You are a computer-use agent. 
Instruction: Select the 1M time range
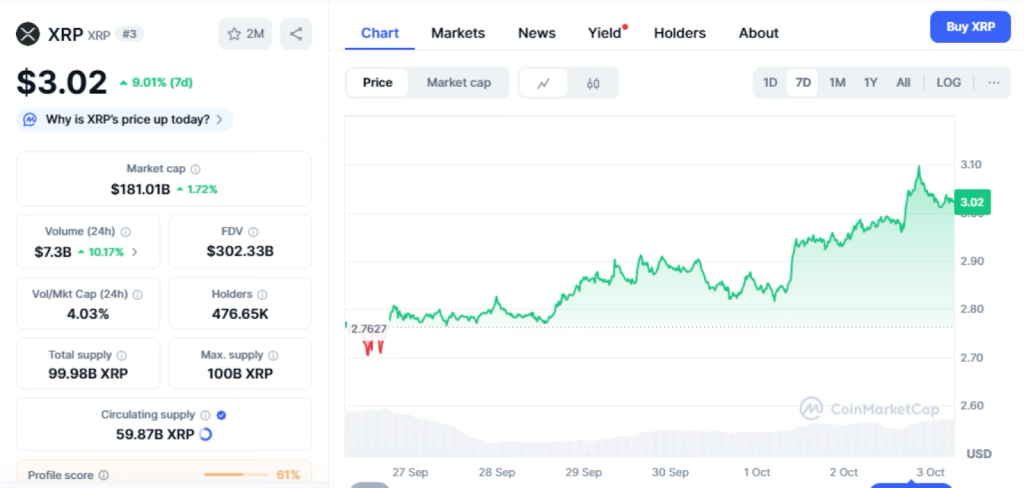click(x=837, y=83)
